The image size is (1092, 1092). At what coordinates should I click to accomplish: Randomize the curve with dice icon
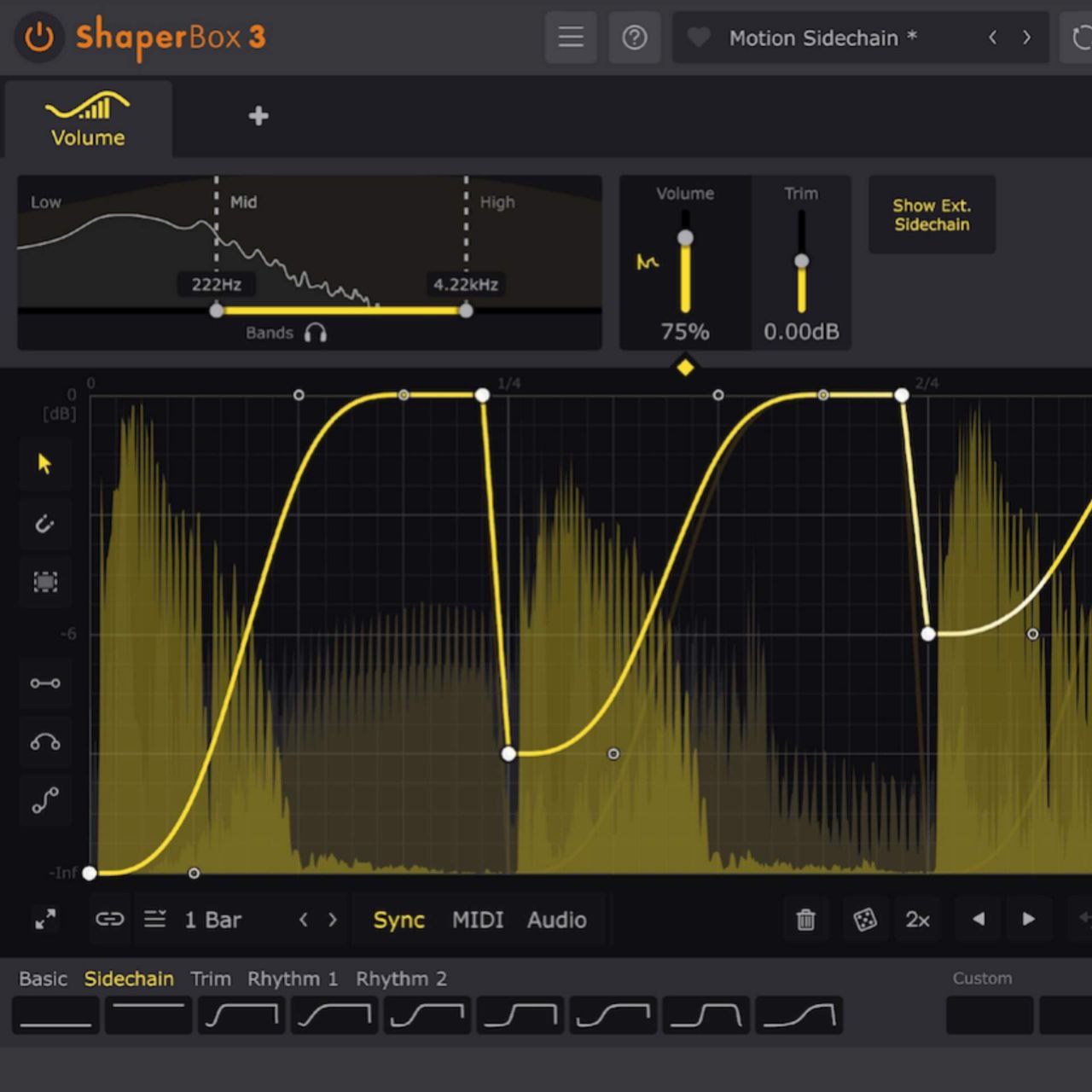tap(864, 920)
